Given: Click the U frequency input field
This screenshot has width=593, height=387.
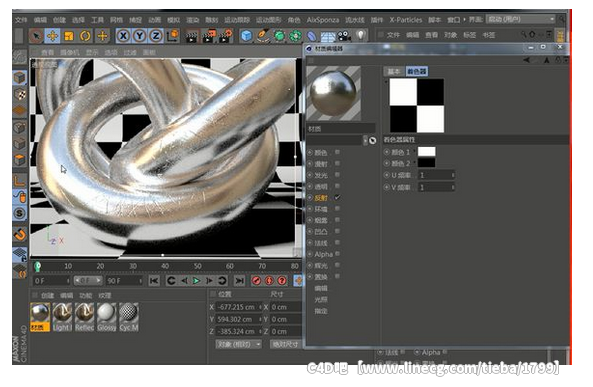Looking at the screenshot, I should (x=436, y=175).
